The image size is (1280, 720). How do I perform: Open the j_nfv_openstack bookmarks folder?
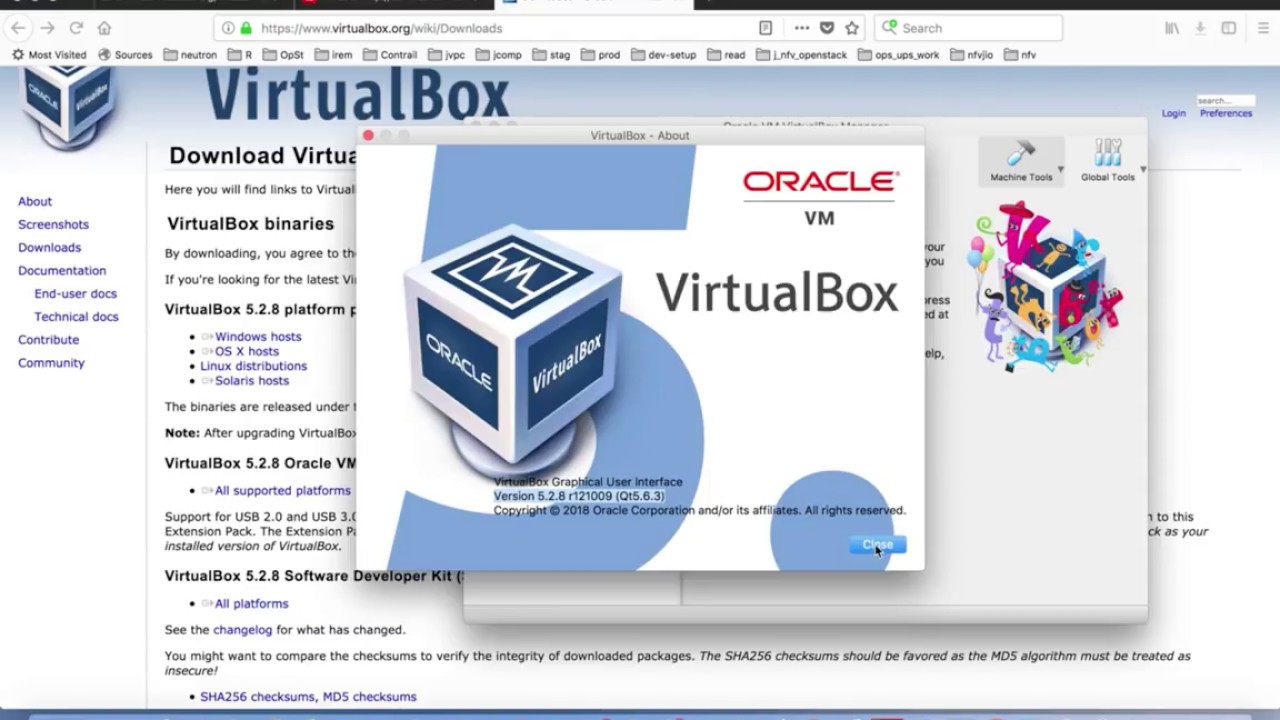click(x=802, y=55)
